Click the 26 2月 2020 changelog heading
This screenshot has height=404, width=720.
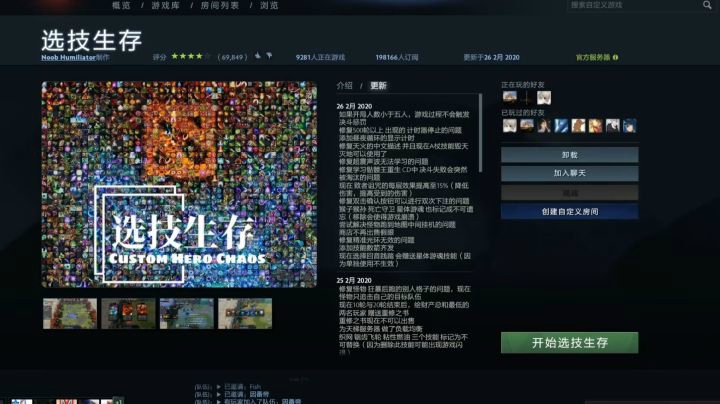354,106
